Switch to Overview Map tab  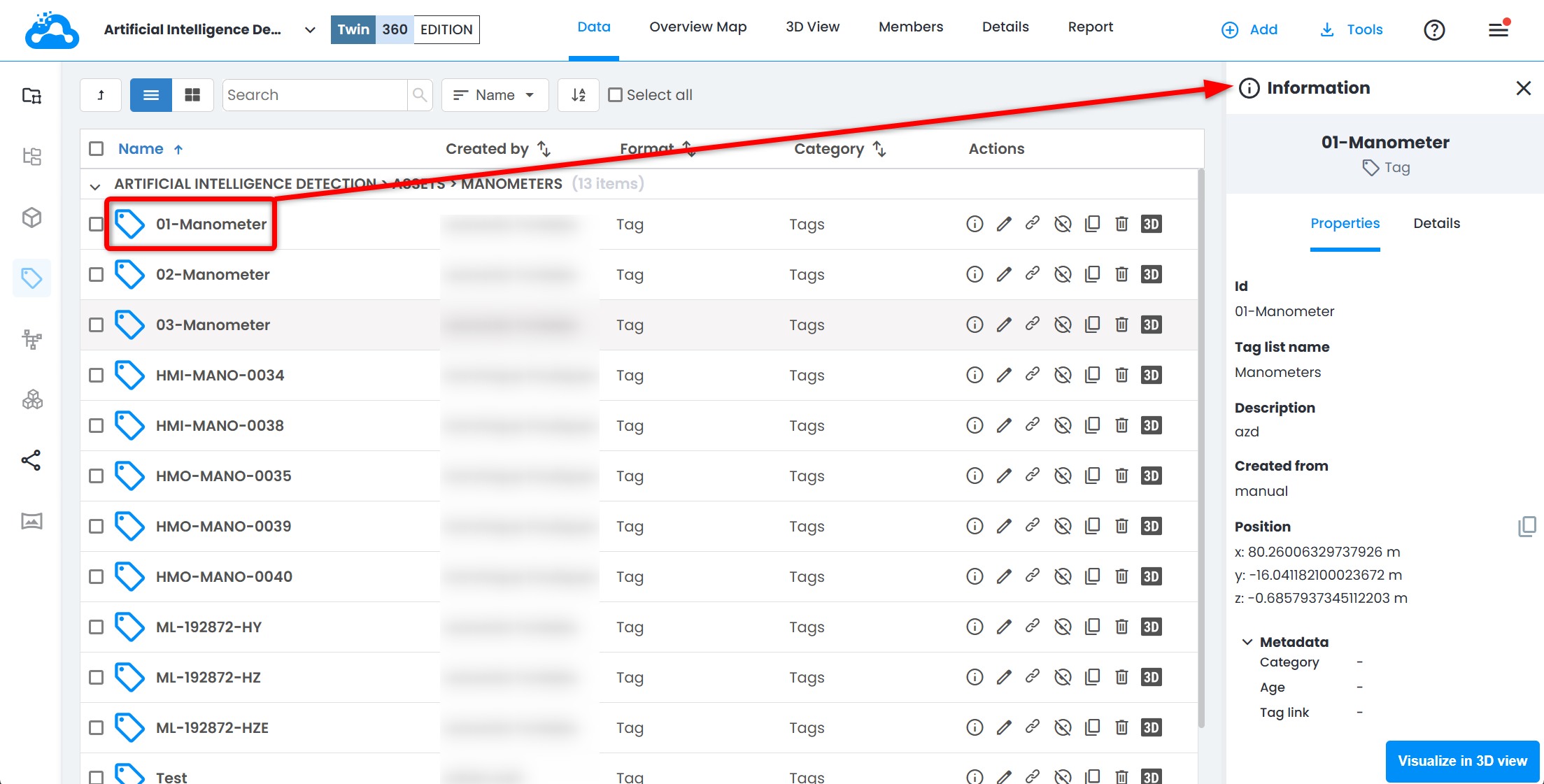(x=697, y=27)
